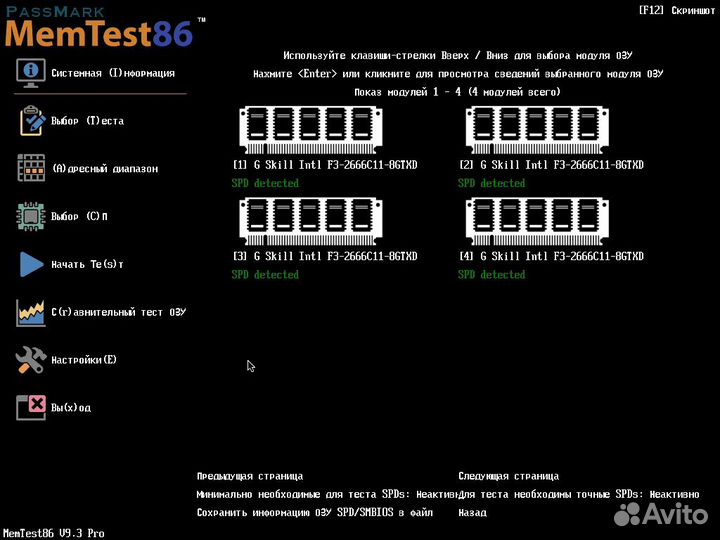Open the 'Выбор (T)еста' menu entry
This screenshot has width=720, height=540.
(87, 121)
